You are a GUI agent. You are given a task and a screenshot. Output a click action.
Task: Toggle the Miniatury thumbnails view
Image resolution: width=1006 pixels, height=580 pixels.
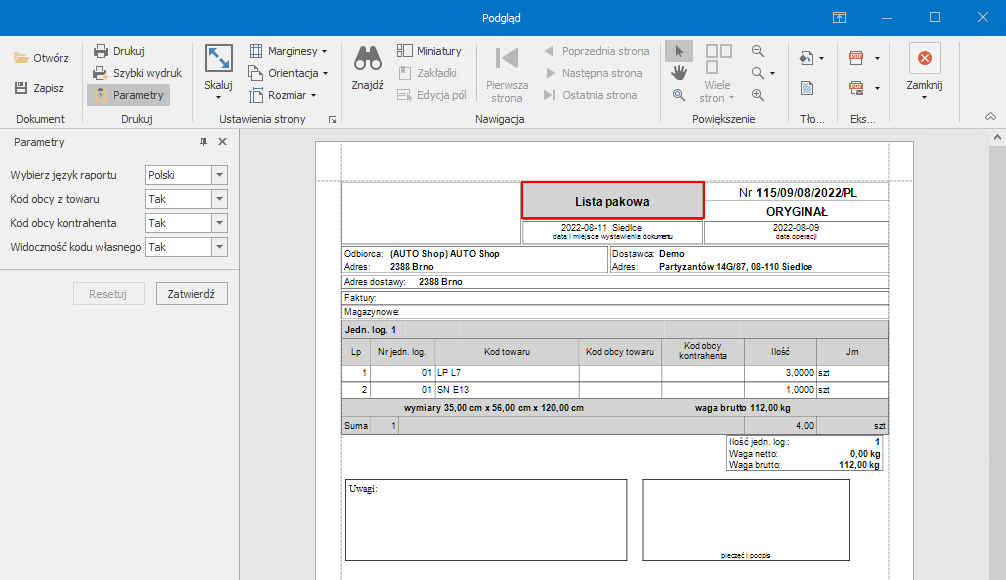429,51
